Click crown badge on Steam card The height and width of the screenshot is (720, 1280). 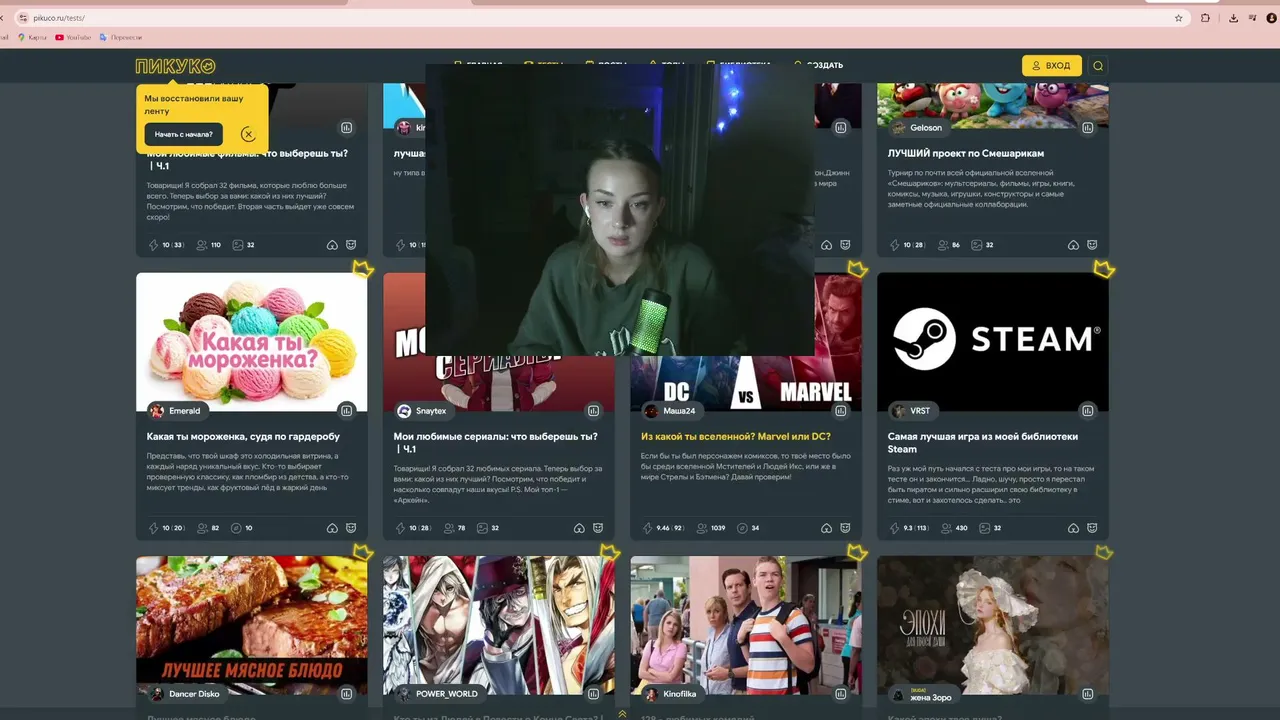[x=1104, y=269]
